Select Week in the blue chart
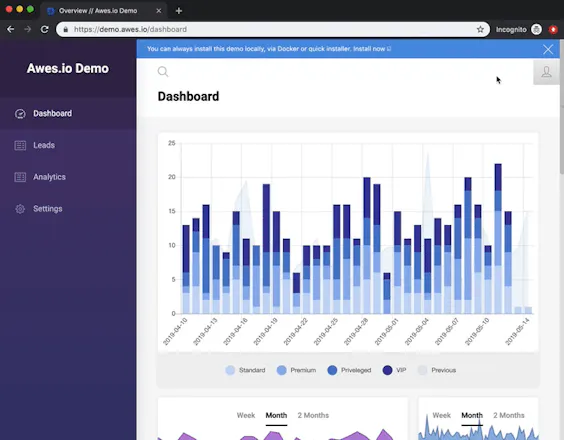Image resolution: width=564 pixels, height=440 pixels. coord(441,416)
